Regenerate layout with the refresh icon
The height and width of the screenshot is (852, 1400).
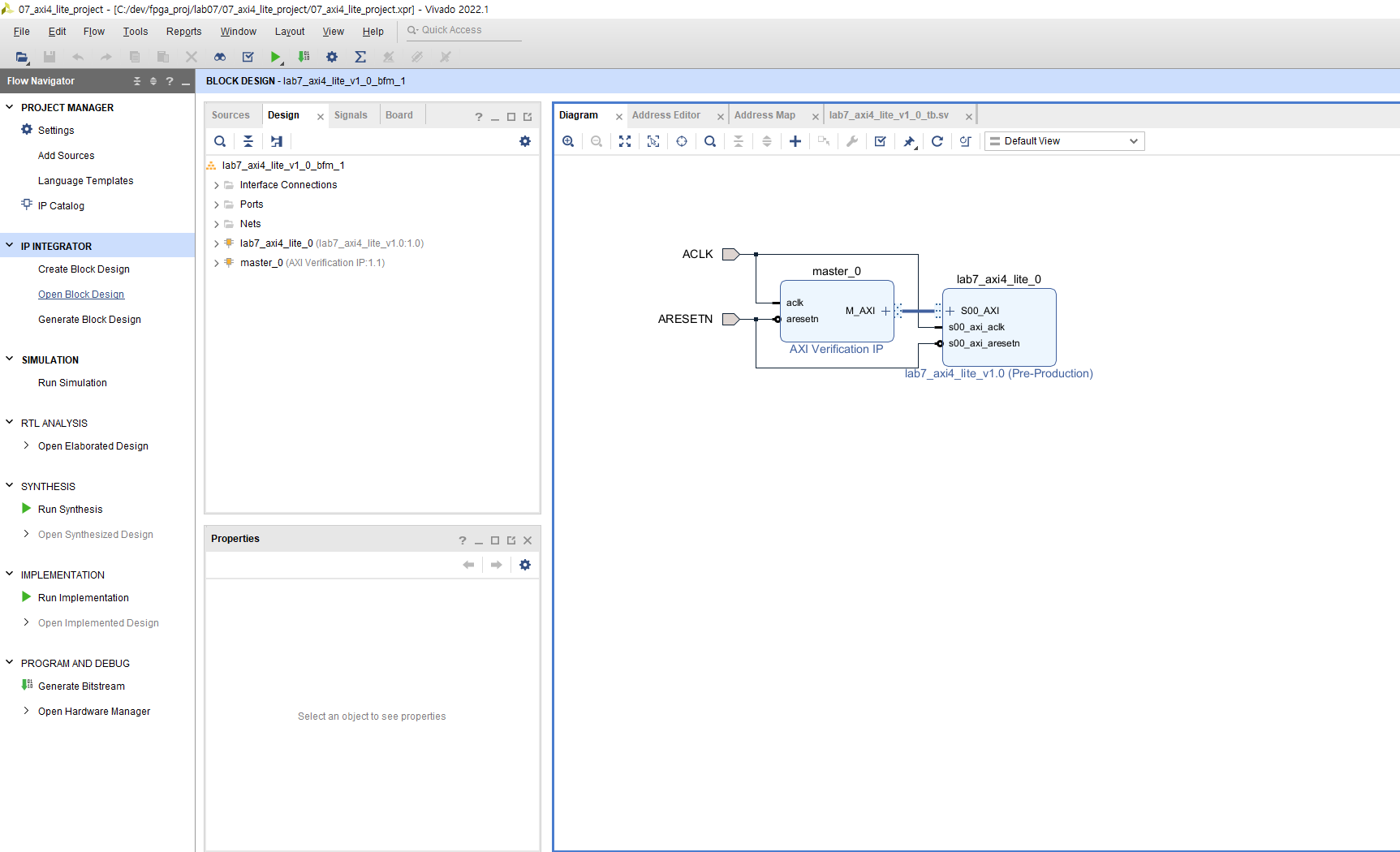[x=937, y=141]
